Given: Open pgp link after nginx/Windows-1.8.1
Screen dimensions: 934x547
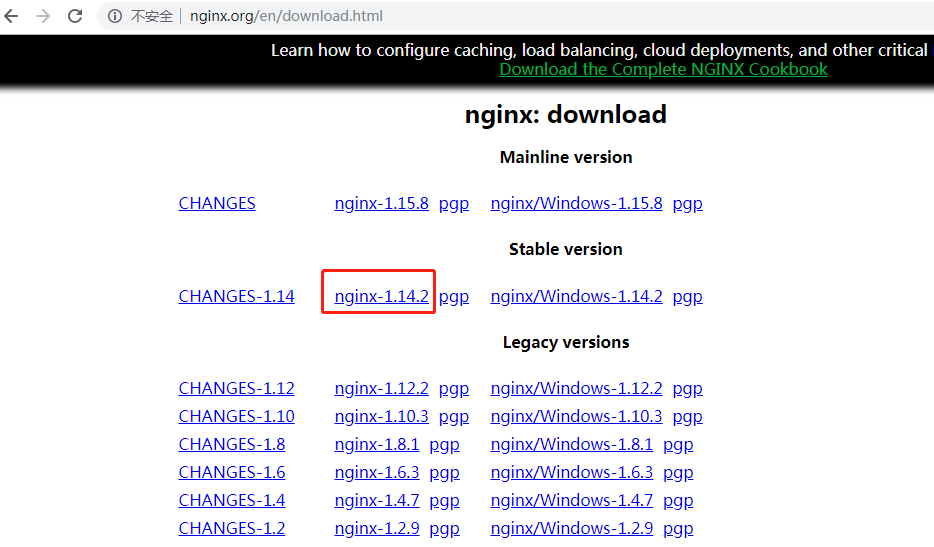Looking at the screenshot, I should click(678, 446).
